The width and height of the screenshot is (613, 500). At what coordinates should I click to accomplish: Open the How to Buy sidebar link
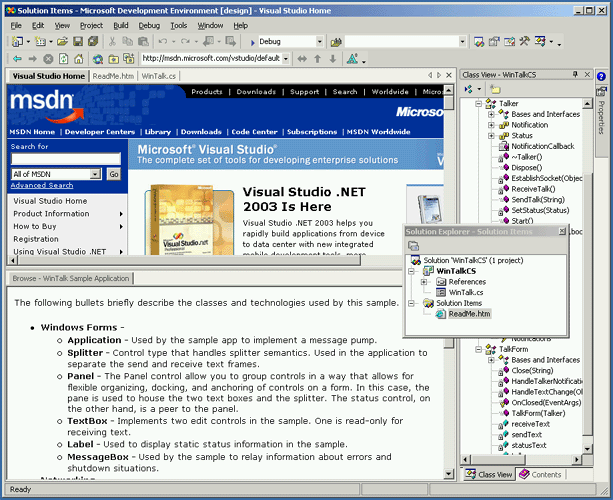click(x=35, y=226)
